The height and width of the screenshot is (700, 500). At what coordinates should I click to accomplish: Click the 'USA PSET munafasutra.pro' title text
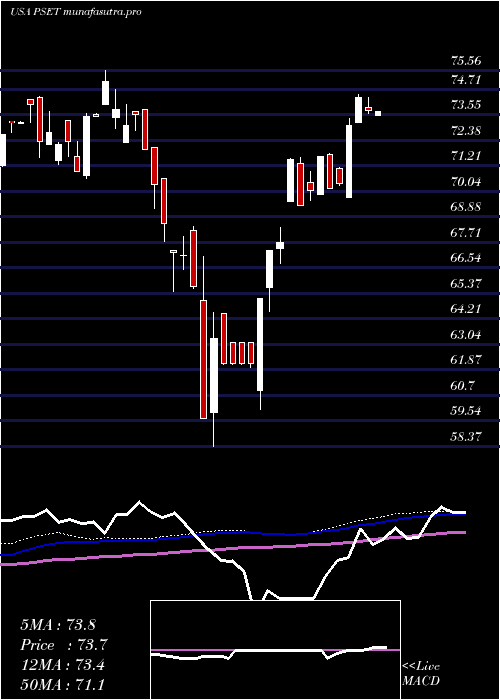point(75,12)
